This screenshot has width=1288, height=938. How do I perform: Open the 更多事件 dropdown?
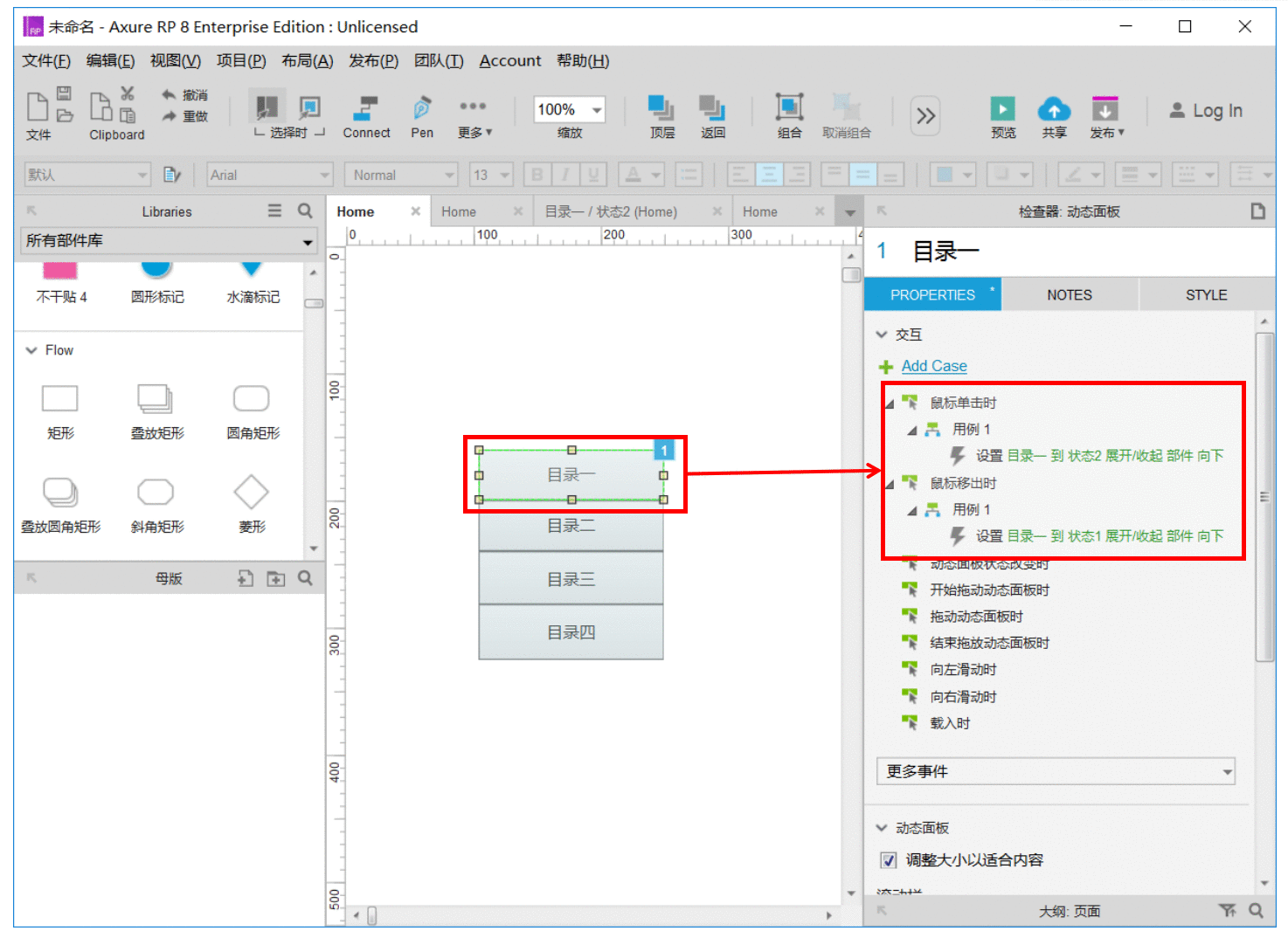click(x=1056, y=771)
